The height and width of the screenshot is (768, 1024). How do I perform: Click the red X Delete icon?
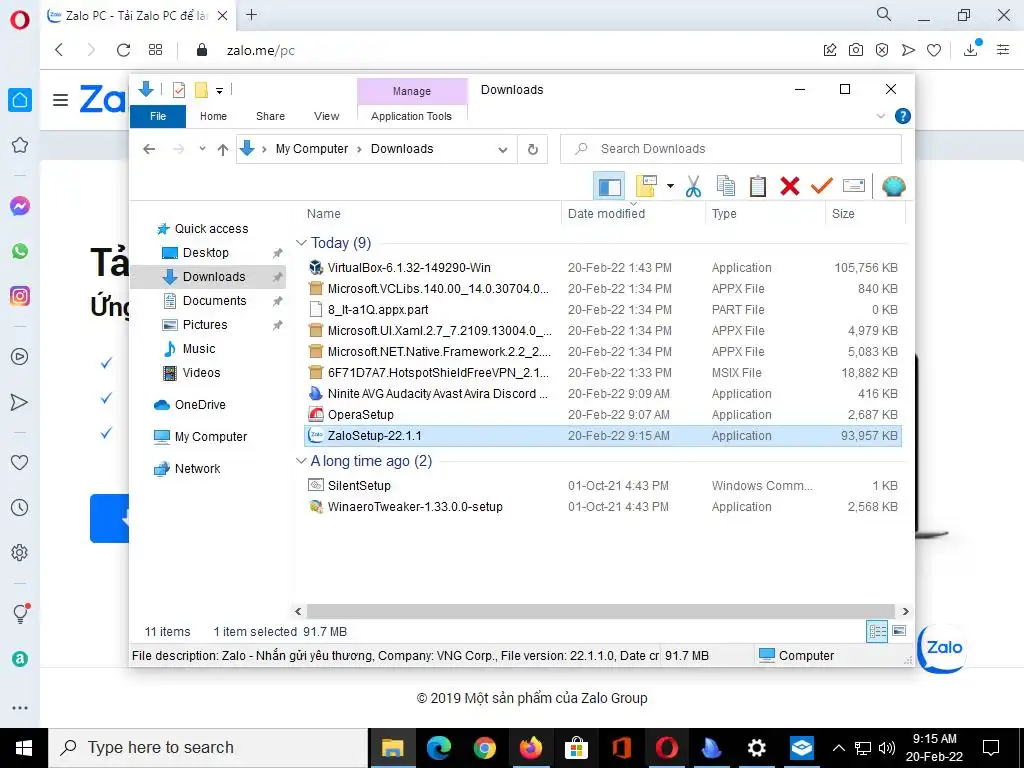[790, 187]
